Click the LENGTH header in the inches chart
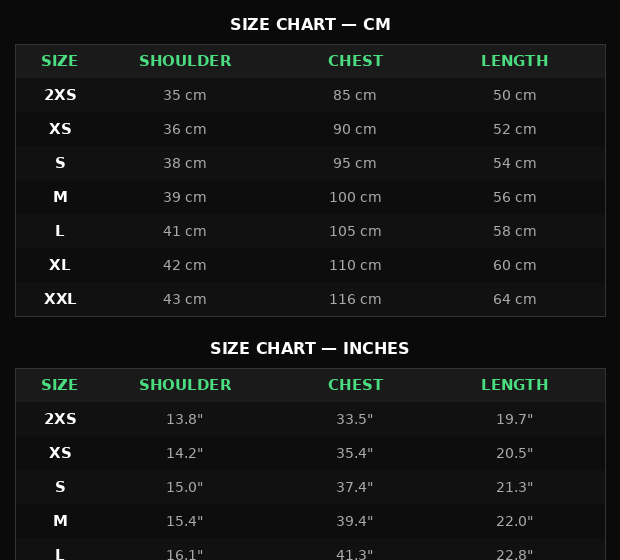This screenshot has height=560, width=620. tap(514, 385)
